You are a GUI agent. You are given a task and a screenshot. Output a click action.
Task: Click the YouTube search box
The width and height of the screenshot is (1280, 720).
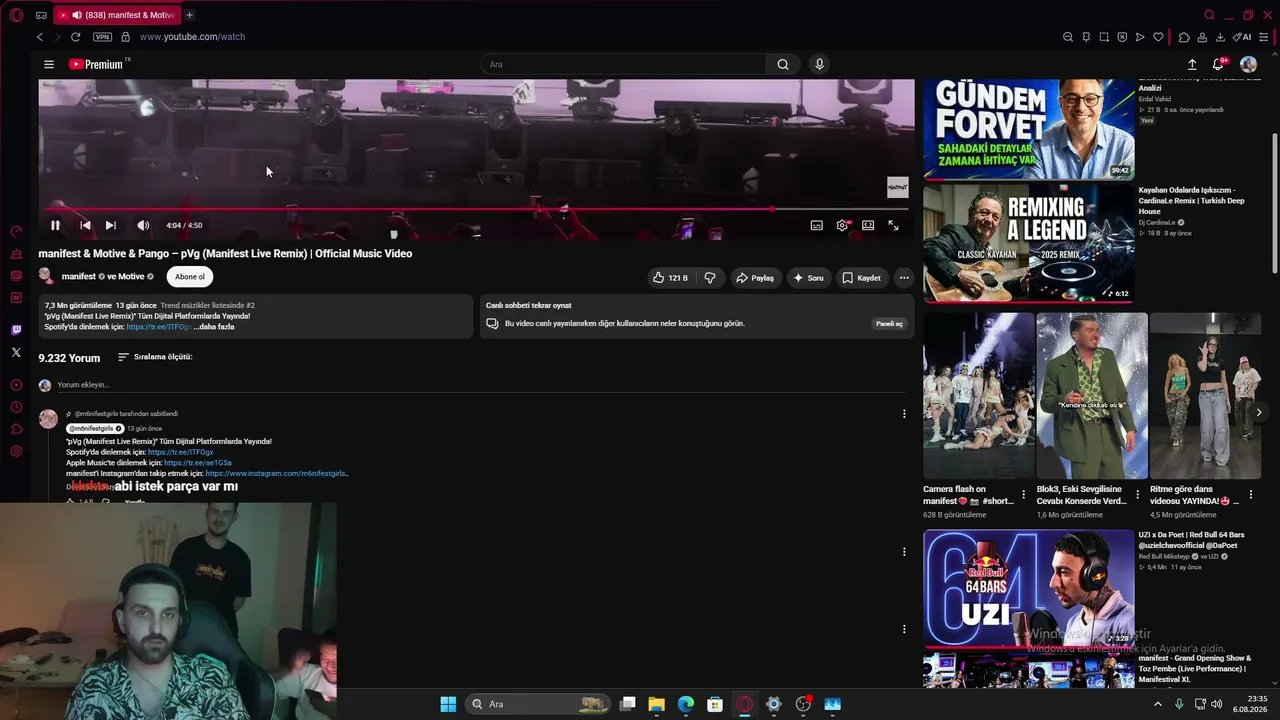click(x=624, y=64)
